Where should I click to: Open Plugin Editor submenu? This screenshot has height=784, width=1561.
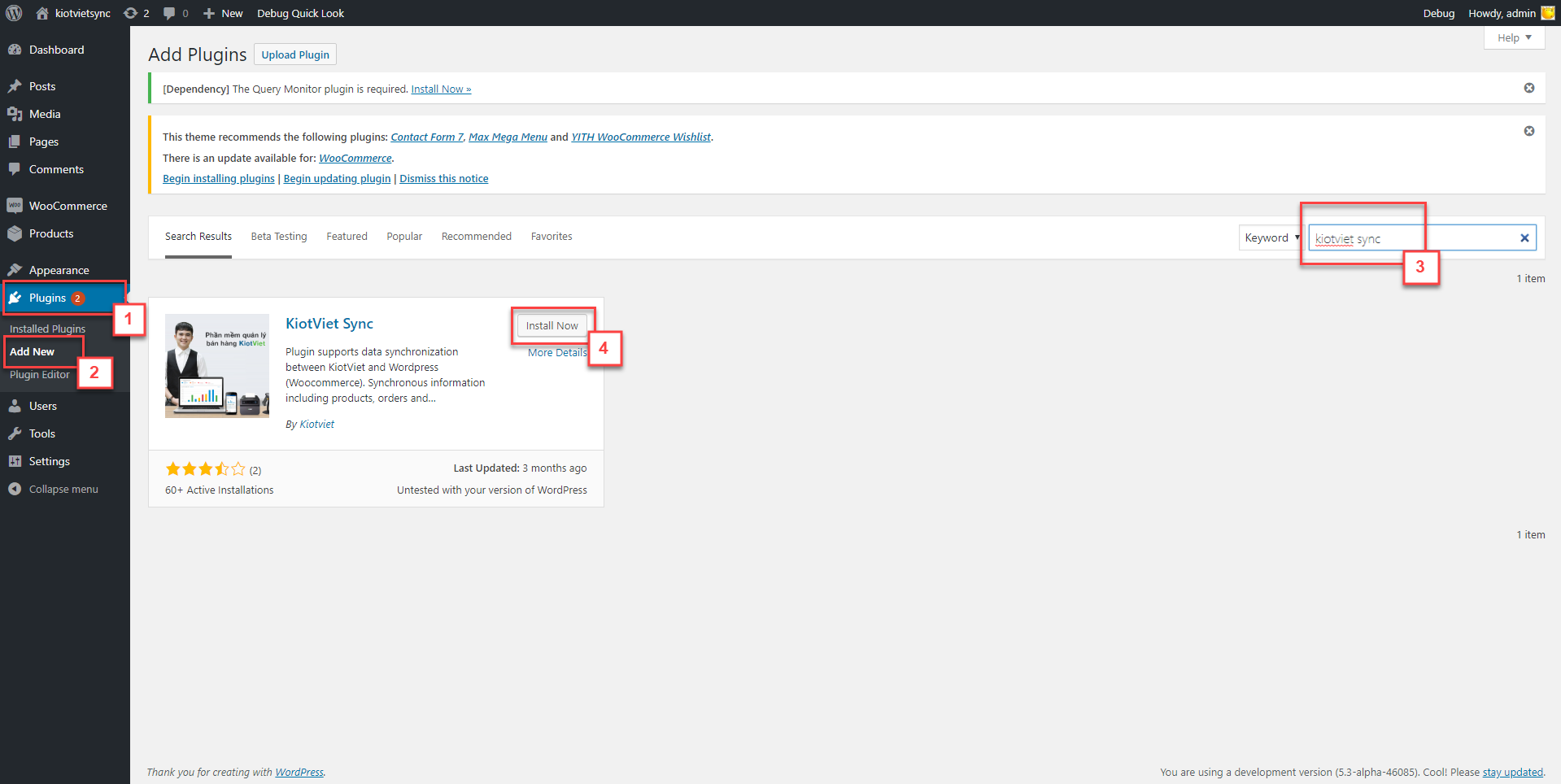[40, 374]
